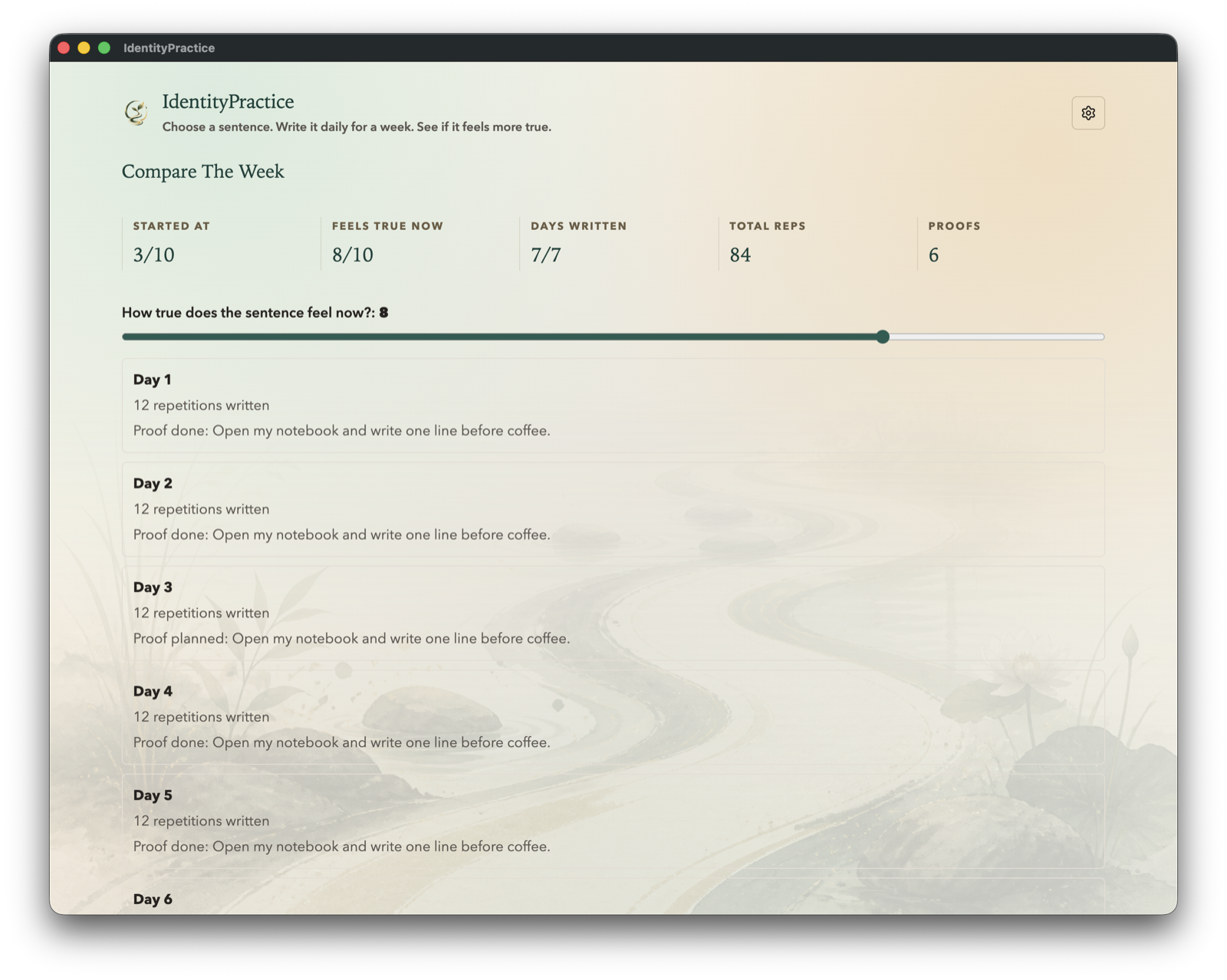Screen dimensions: 1227x980
Task: Click Day 1's "Proof done" line
Action: 341,430
